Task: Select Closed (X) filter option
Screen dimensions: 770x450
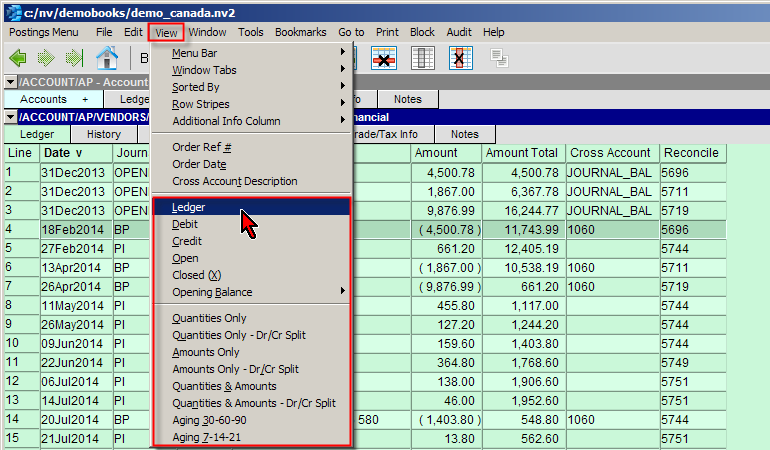Action: pyautogui.click(x=196, y=275)
